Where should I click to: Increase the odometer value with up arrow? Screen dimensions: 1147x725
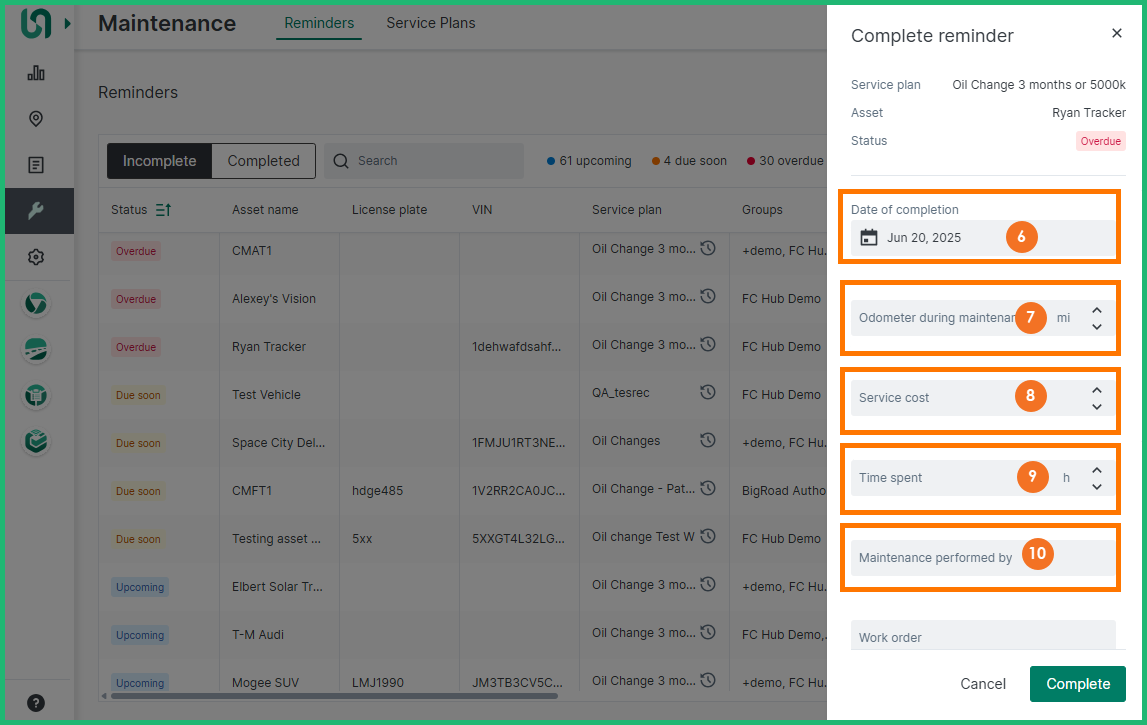(1097, 310)
